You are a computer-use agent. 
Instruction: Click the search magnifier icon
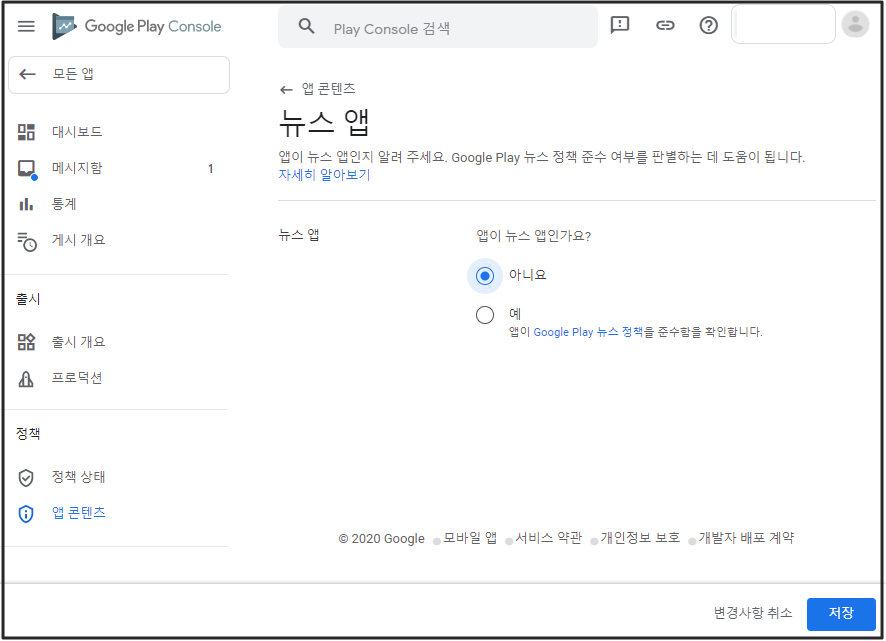coord(307,27)
